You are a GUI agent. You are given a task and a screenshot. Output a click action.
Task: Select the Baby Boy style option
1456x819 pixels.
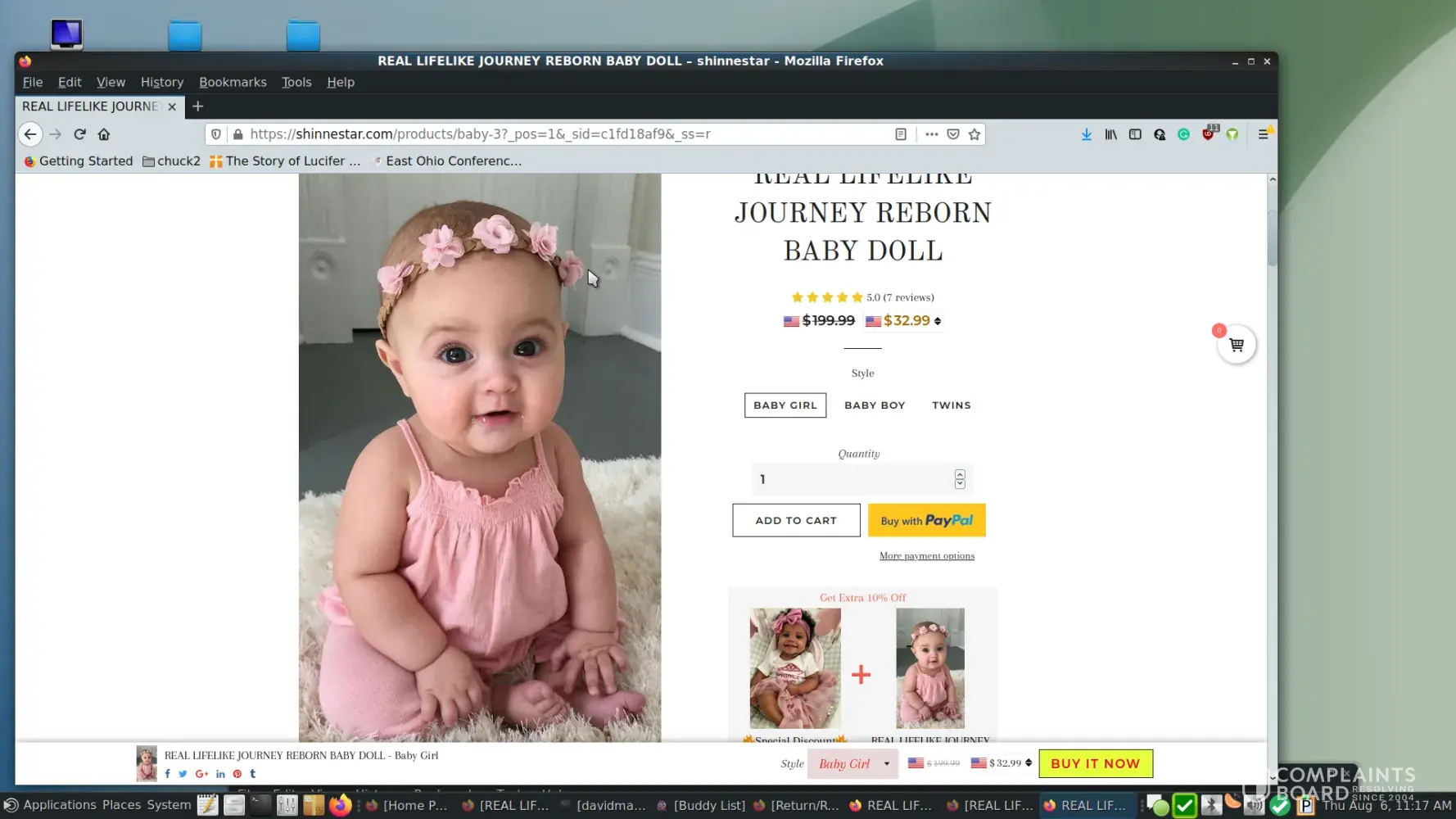[874, 405]
